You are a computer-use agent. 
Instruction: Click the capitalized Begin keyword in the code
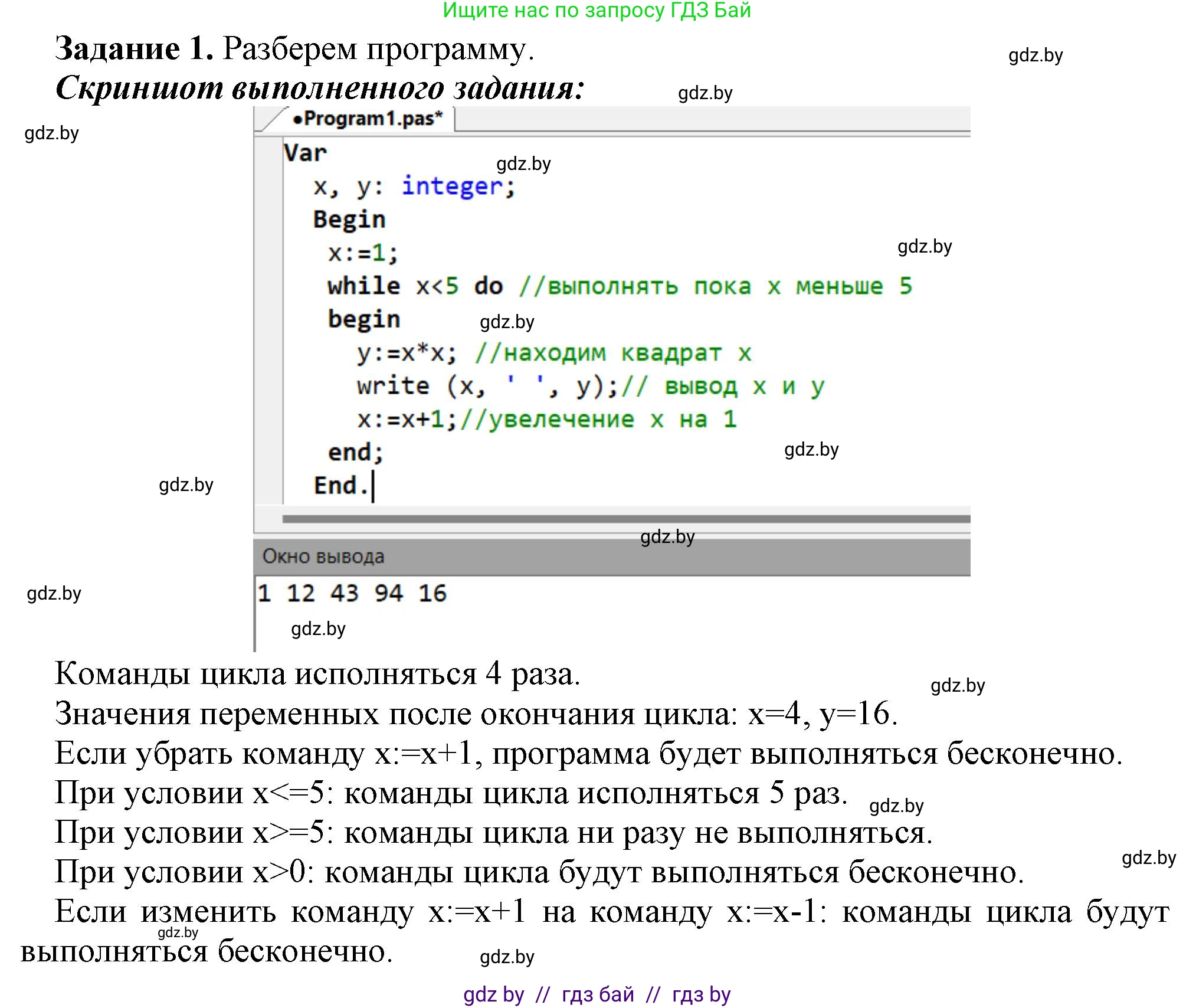click(349, 220)
